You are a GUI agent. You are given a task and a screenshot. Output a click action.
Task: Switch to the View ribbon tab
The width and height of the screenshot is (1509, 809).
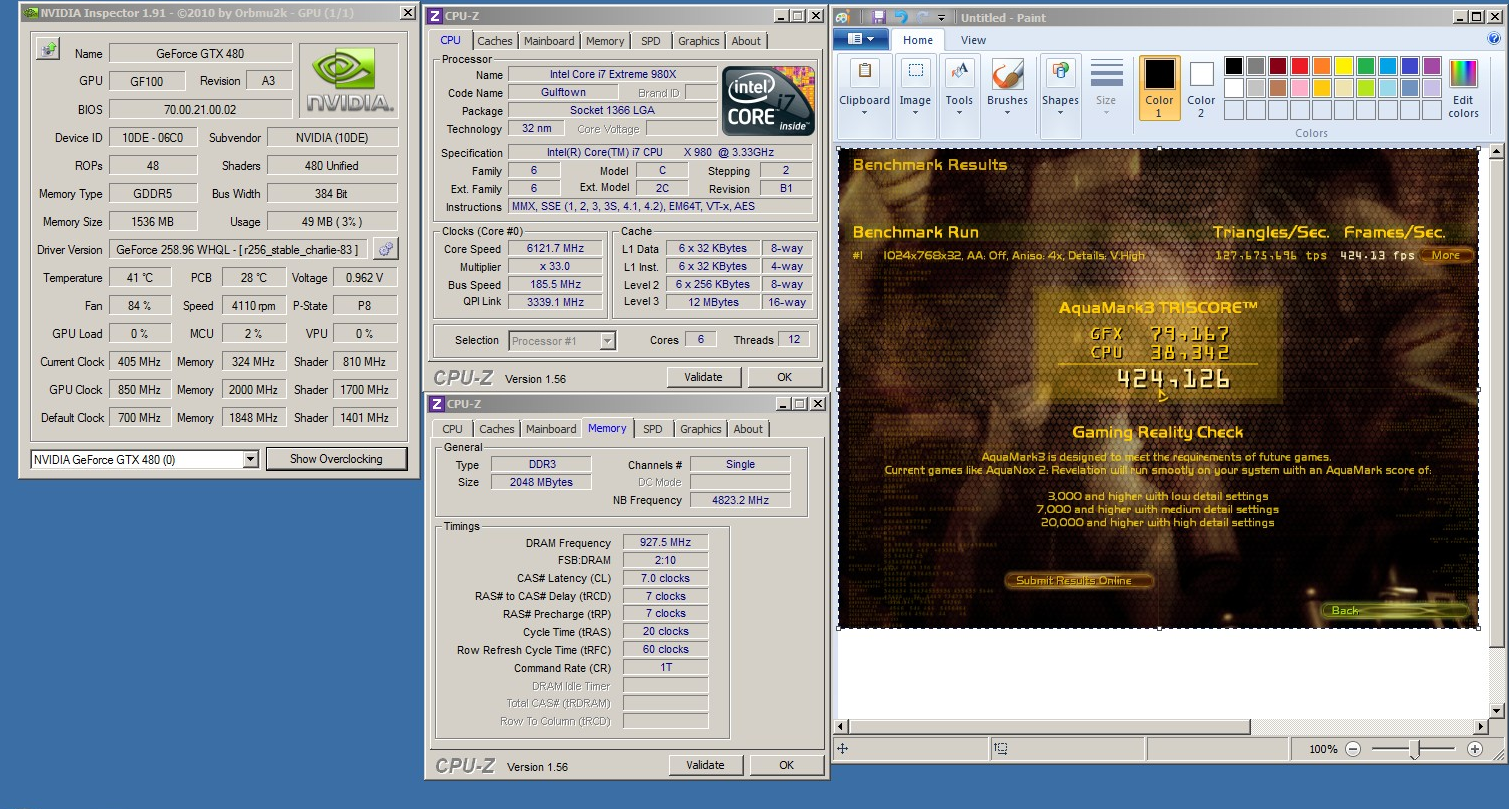pyautogui.click(x=973, y=40)
